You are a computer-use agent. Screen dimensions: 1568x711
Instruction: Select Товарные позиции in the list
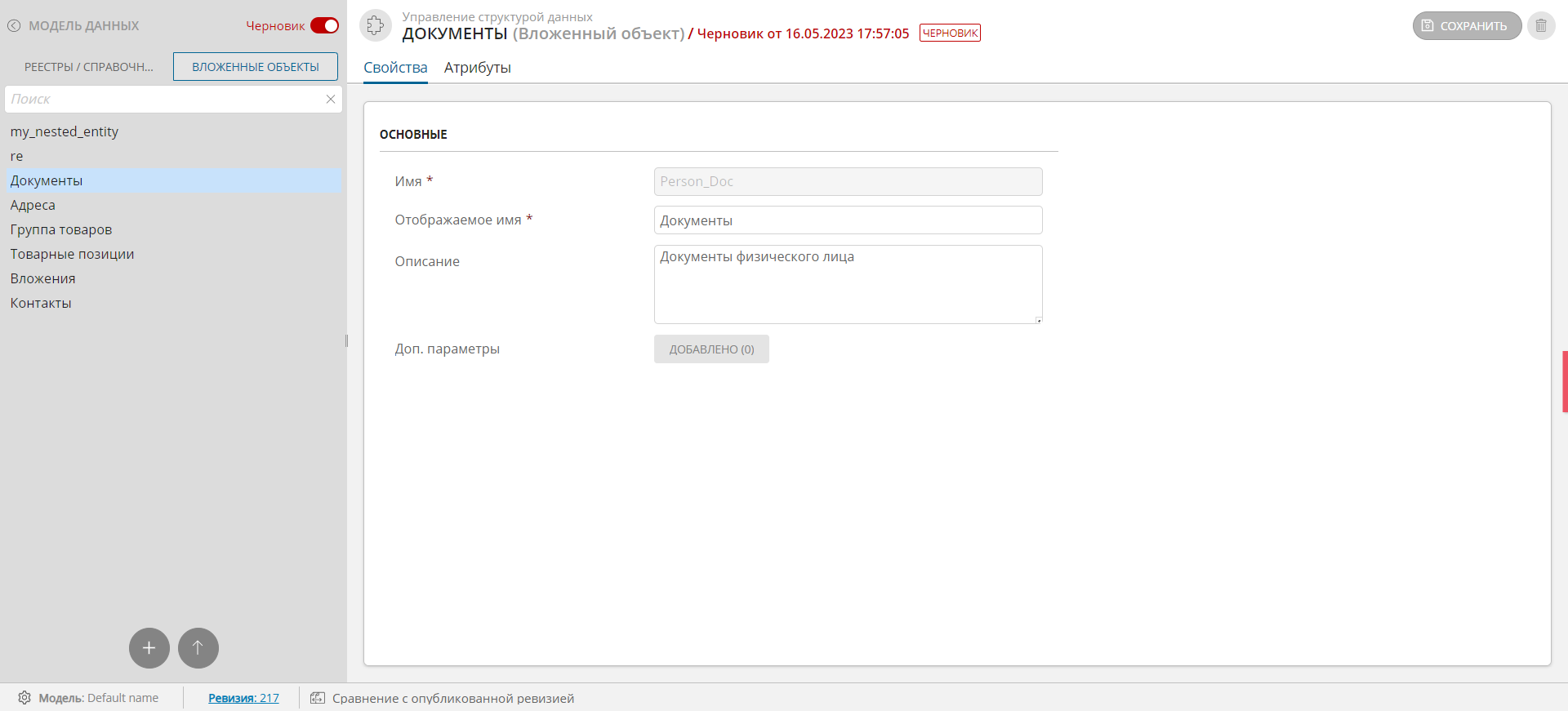(72, 254)
